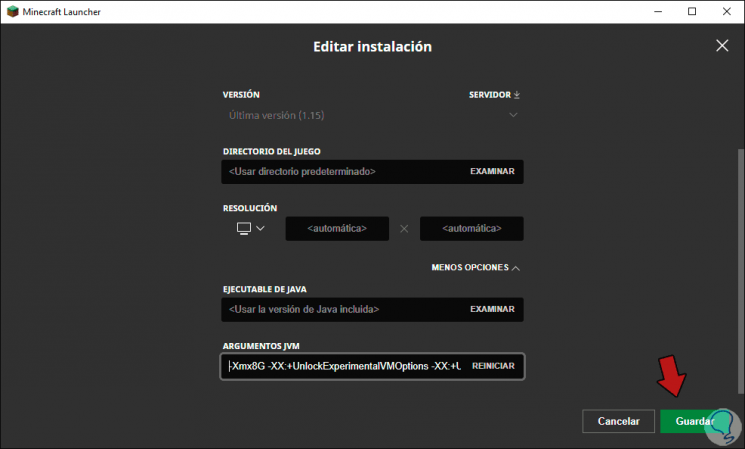Click the Cancelar button
Screen dimensions: 745x449
[x=618, y=421]
